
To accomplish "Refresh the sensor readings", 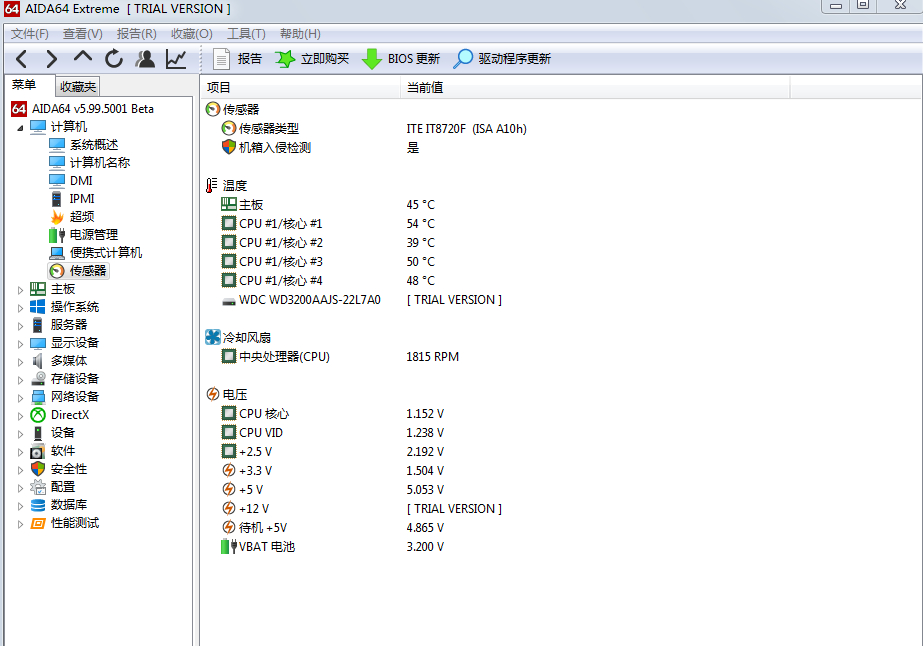I will point(114,59).
